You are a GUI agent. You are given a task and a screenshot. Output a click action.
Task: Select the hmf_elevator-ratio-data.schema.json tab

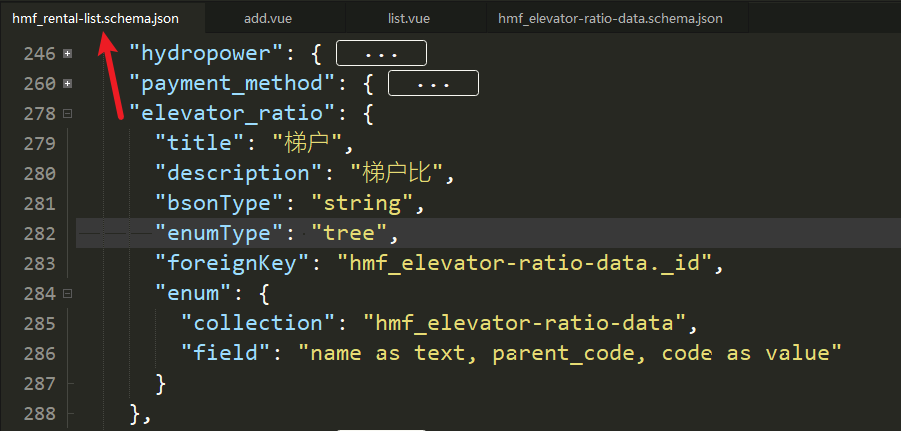[x=610, y=18]
